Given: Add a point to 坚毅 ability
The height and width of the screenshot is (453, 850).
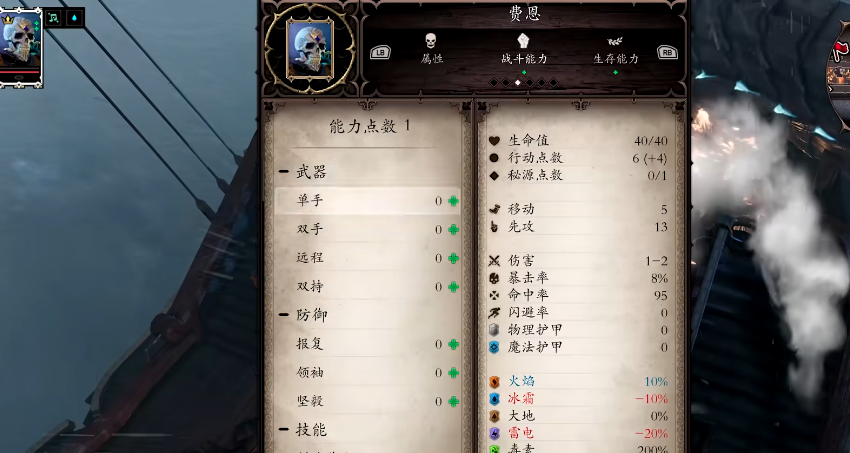Looking at the screenshot, I should (453, 402).
